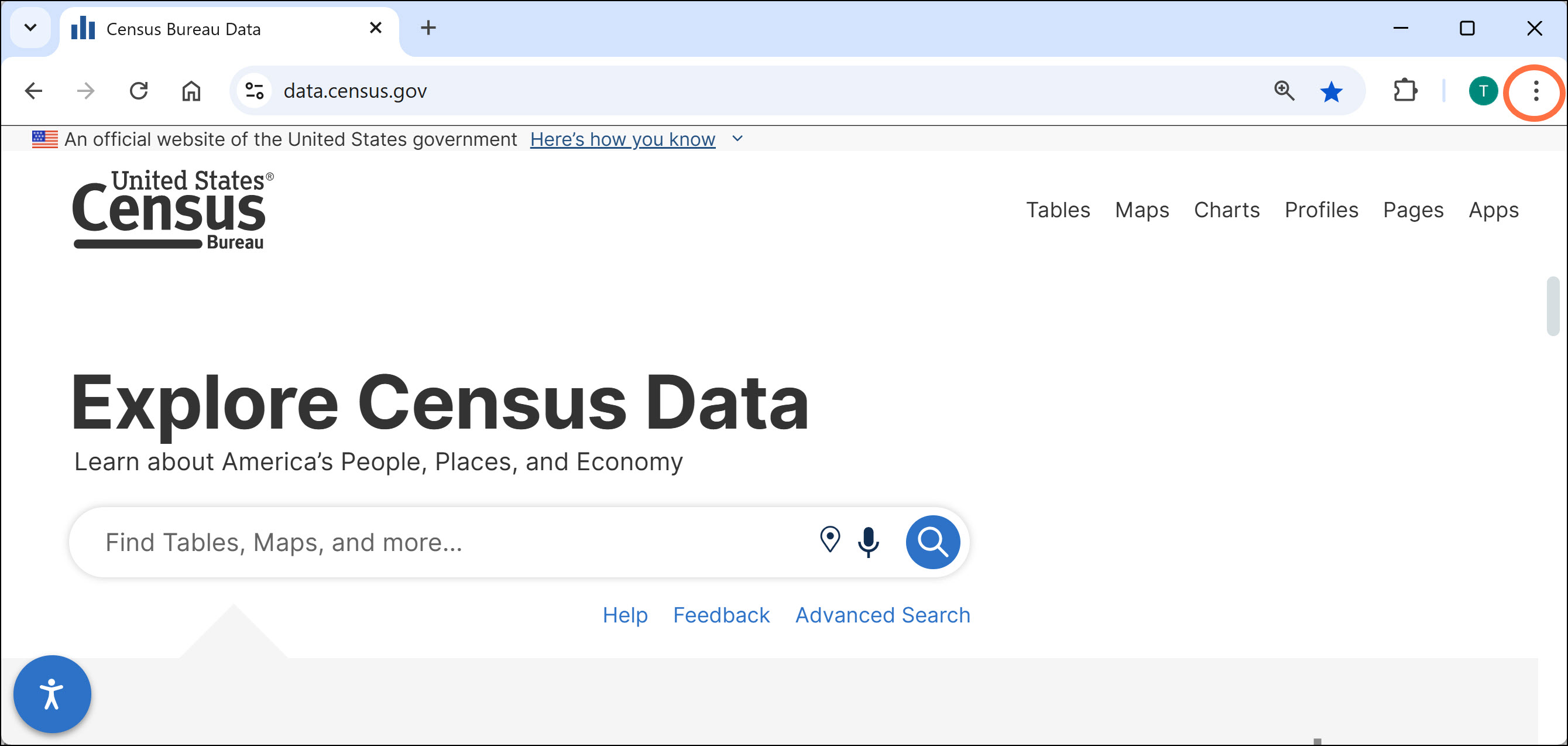Image resolution: width=1568 pixels, height=746 pixels.
Task: Open the Feedback link
Action: (721, 615)
